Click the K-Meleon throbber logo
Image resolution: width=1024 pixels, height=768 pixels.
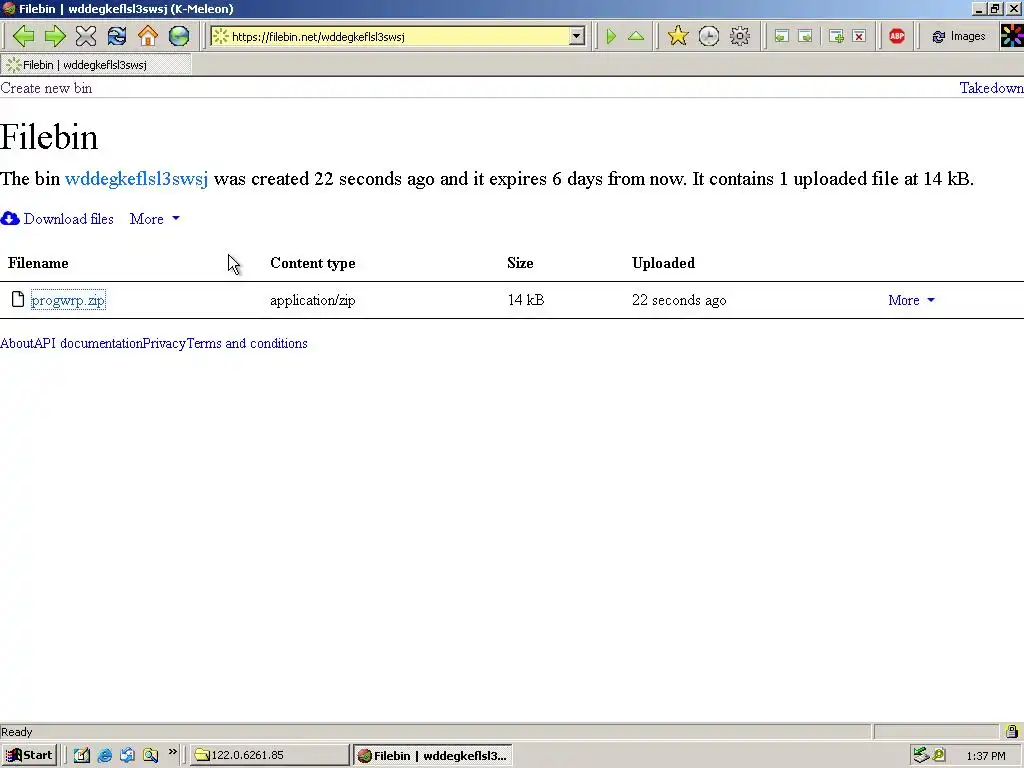(1012, 36)
